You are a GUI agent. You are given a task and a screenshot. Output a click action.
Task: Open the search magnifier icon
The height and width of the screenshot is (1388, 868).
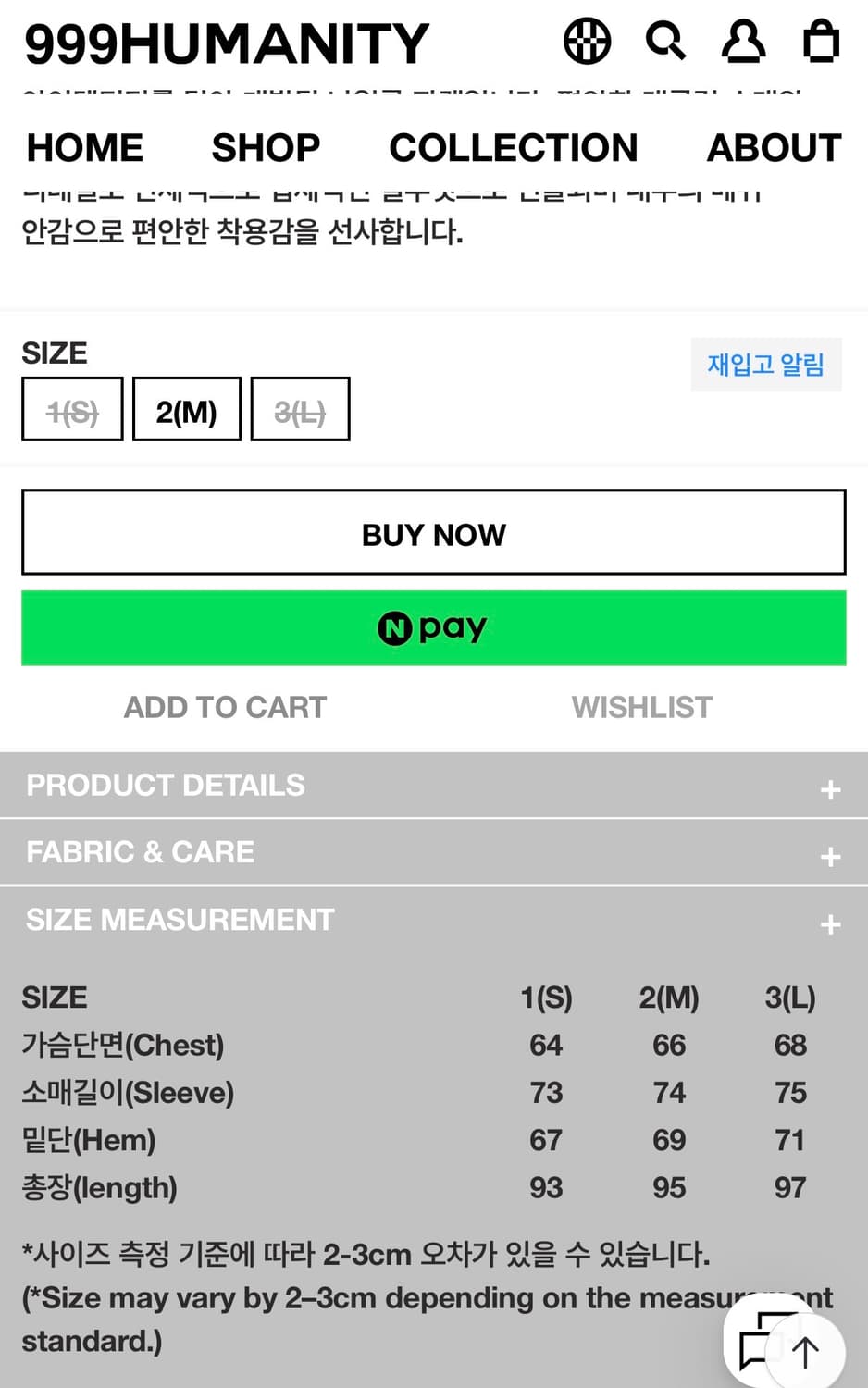tap(664, 42)
